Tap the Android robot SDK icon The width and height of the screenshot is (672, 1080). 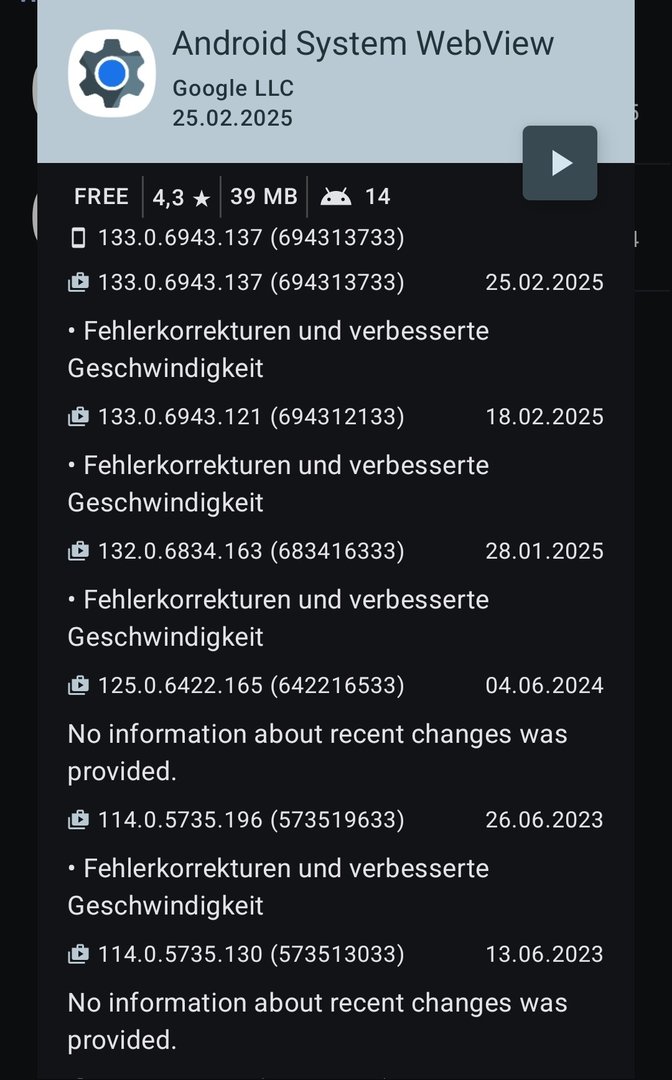coord(336,197)
